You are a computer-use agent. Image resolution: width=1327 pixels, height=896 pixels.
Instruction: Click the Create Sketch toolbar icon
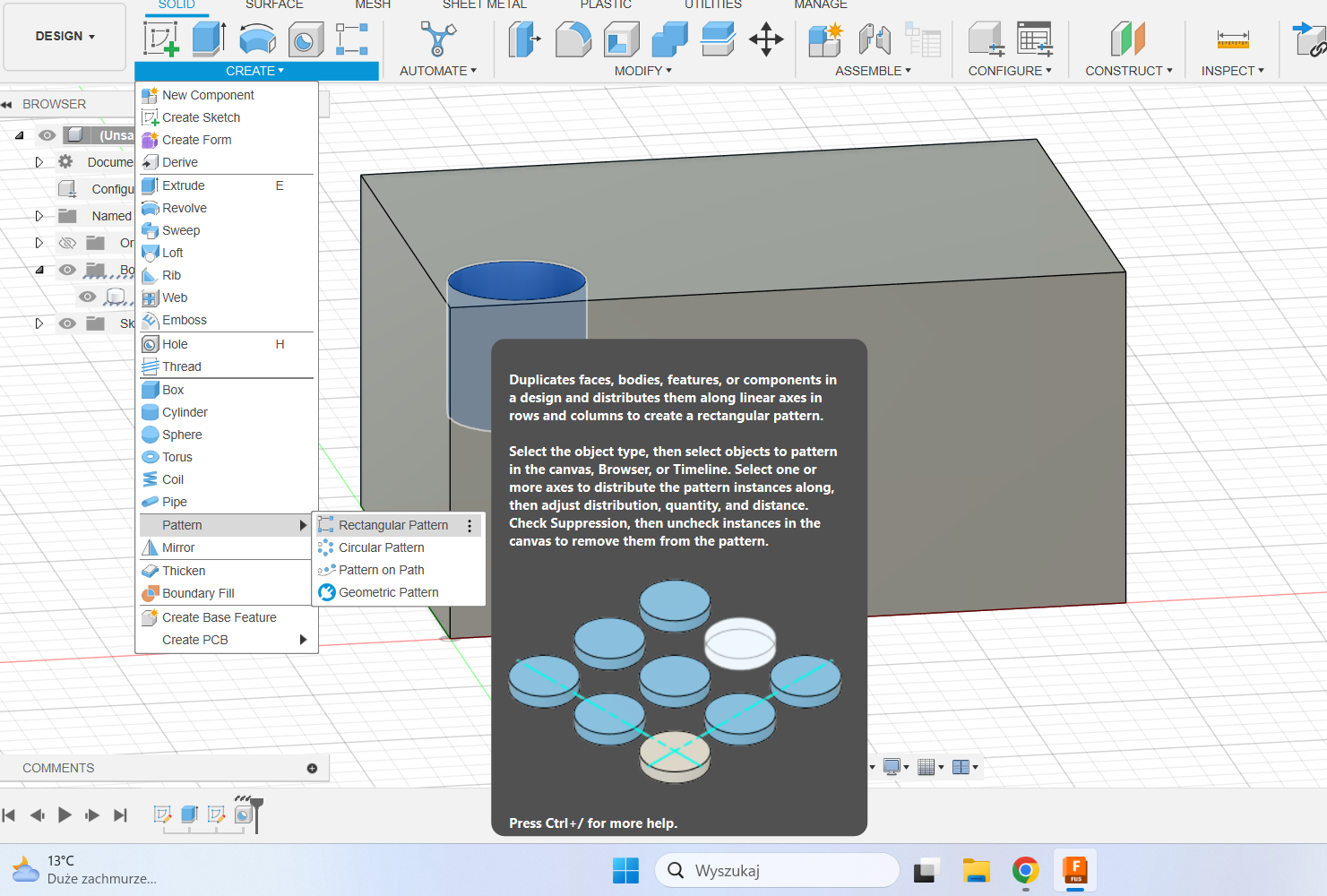coord(161,39)
